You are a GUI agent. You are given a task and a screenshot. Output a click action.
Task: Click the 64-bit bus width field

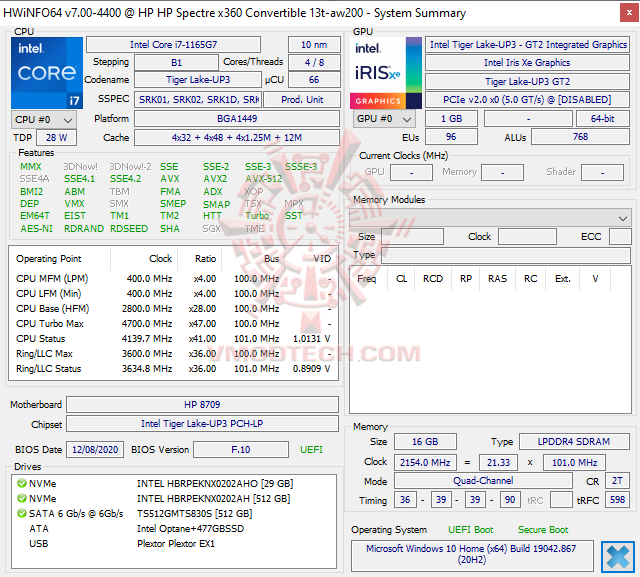pyautogui.click(x=602, y=119)
